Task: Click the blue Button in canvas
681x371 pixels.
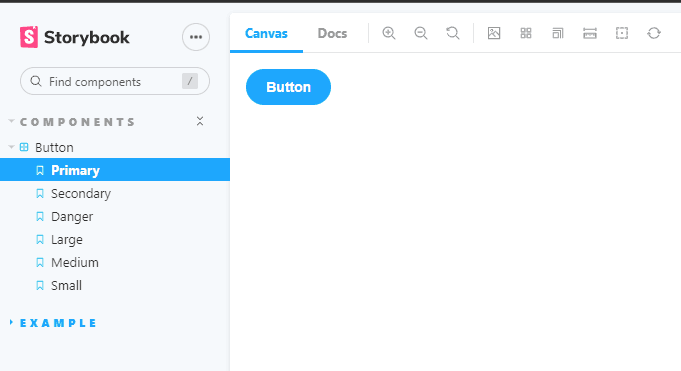Action: (288, 87)
